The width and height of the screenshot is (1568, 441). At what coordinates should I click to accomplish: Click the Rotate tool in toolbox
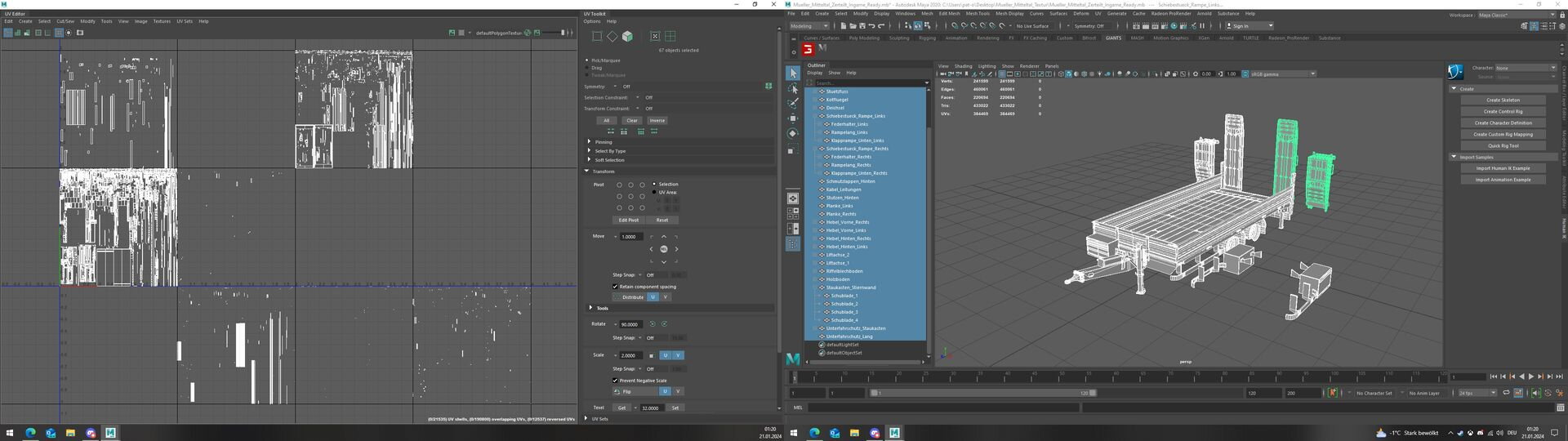tap(793, 133)
